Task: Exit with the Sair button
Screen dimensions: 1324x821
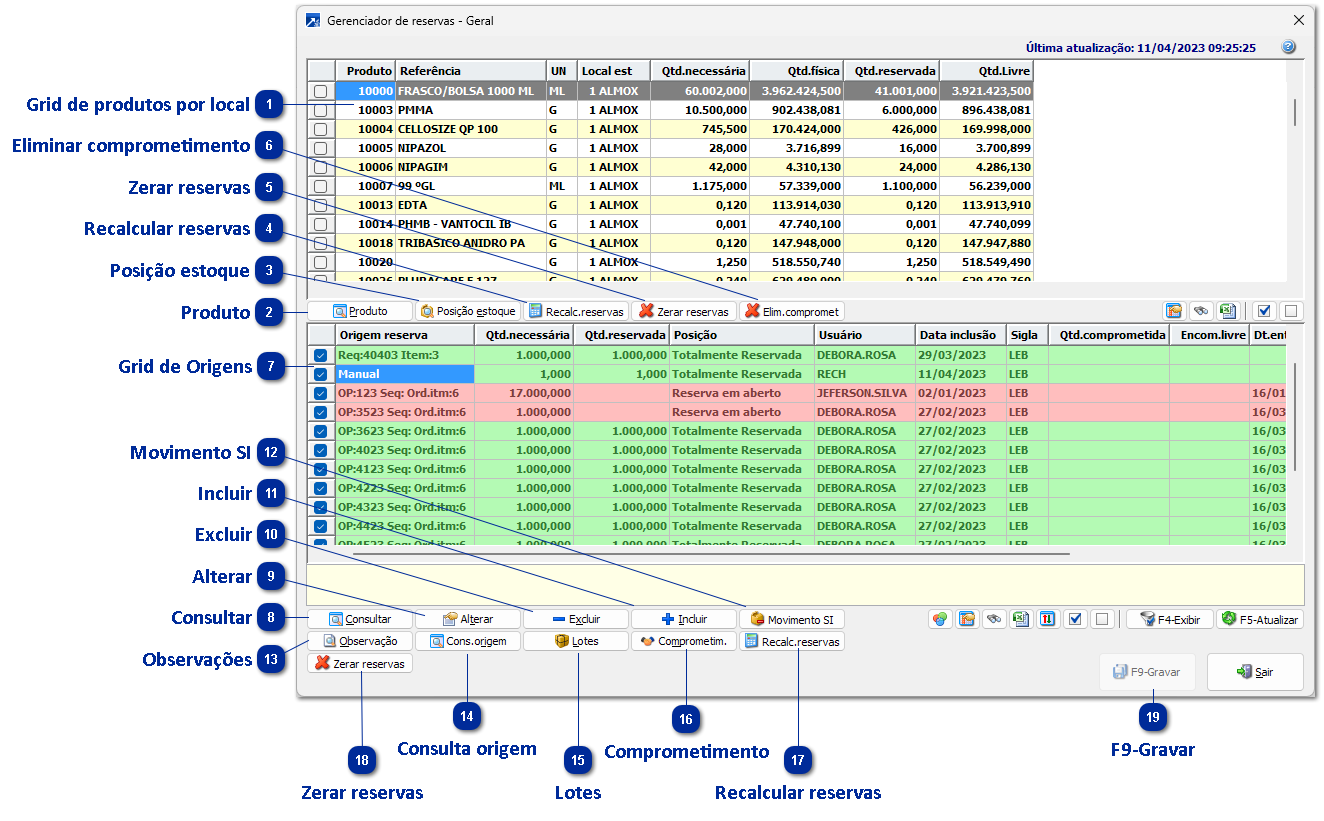Action: (1255, 672)
